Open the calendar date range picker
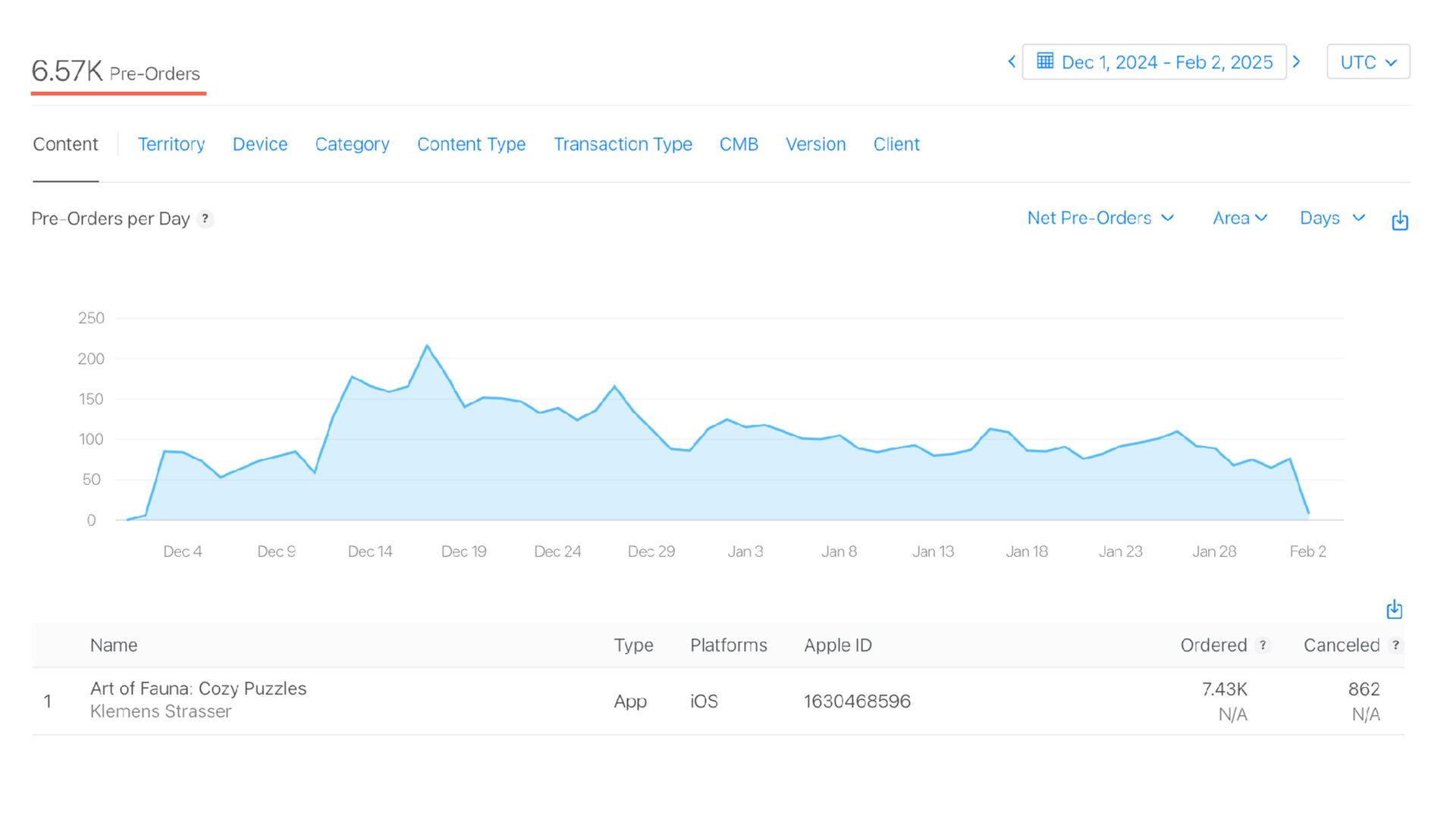This screenshot has width=1456, height=819. 1153,62
